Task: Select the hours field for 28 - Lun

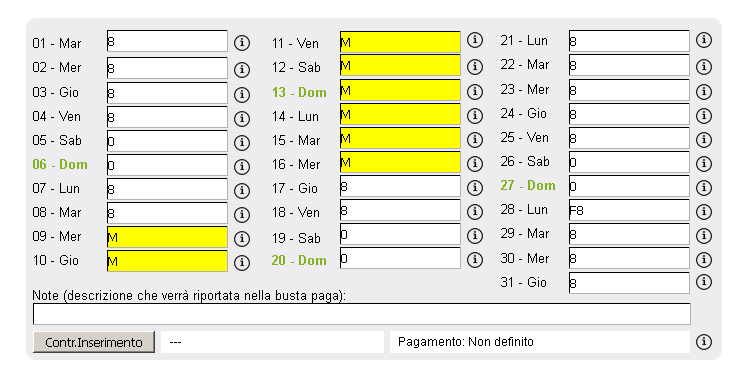Action: pyautogui.click(x=629, y=210)
